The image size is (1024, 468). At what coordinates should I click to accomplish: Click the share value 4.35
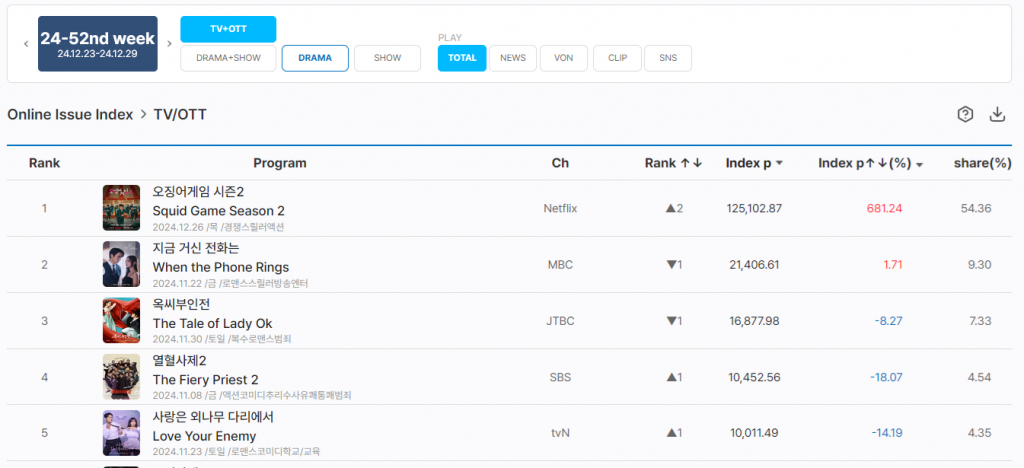point(979,433)
